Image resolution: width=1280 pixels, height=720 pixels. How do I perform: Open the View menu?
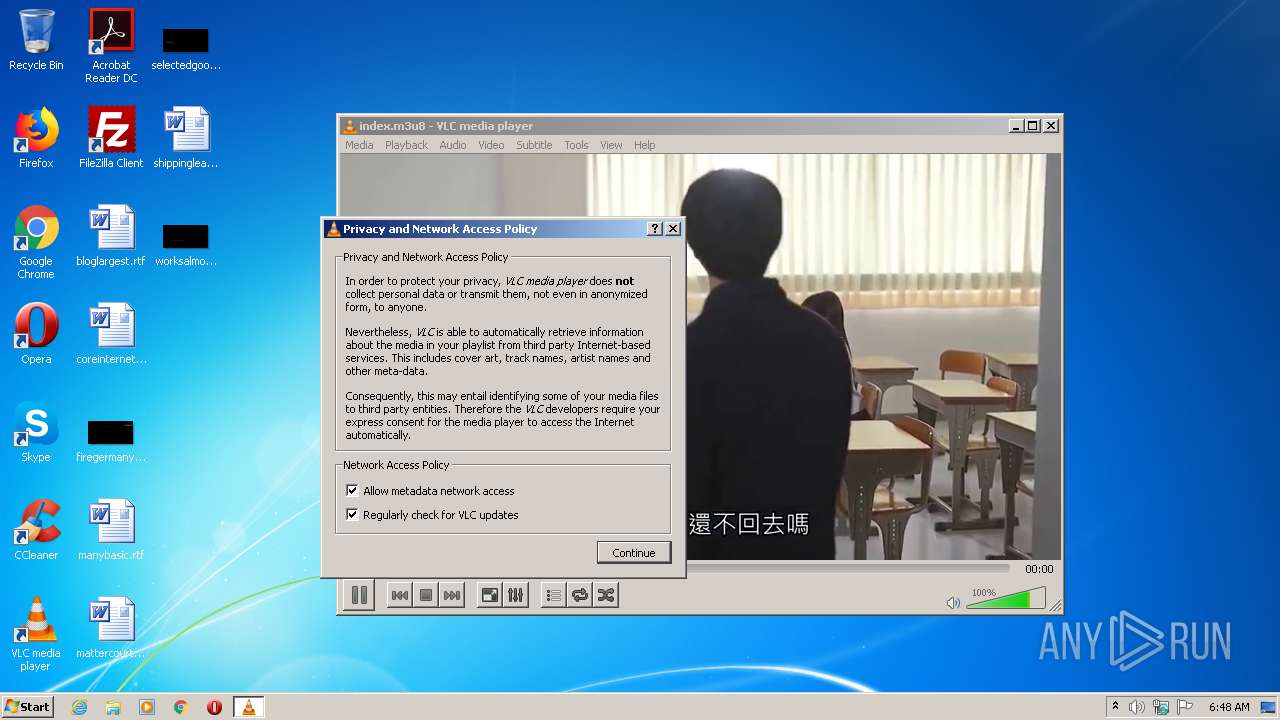point(611,145)
